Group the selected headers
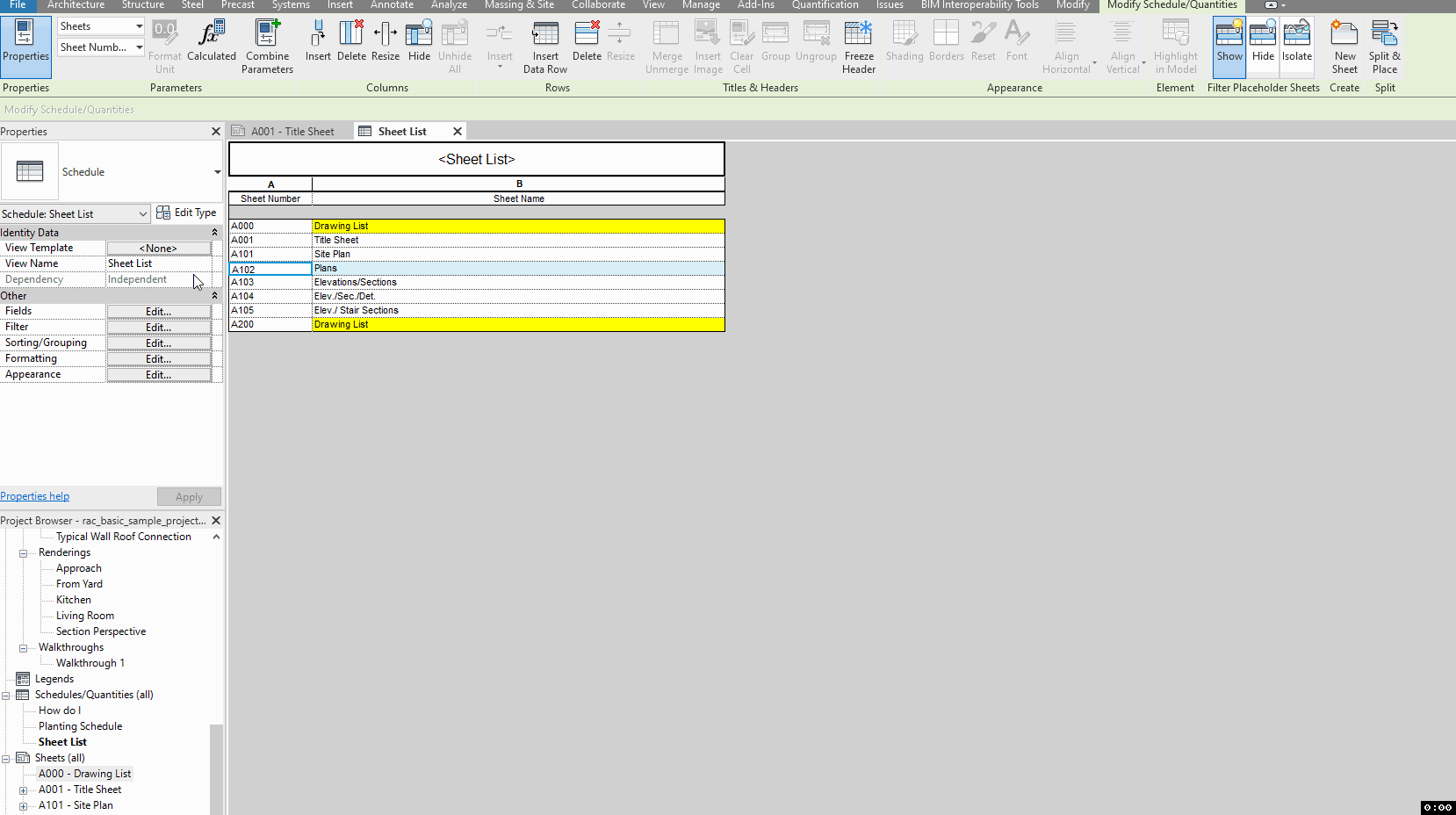Image resolution: width=1456 pixels, height=815 pixels. (775, 42)
